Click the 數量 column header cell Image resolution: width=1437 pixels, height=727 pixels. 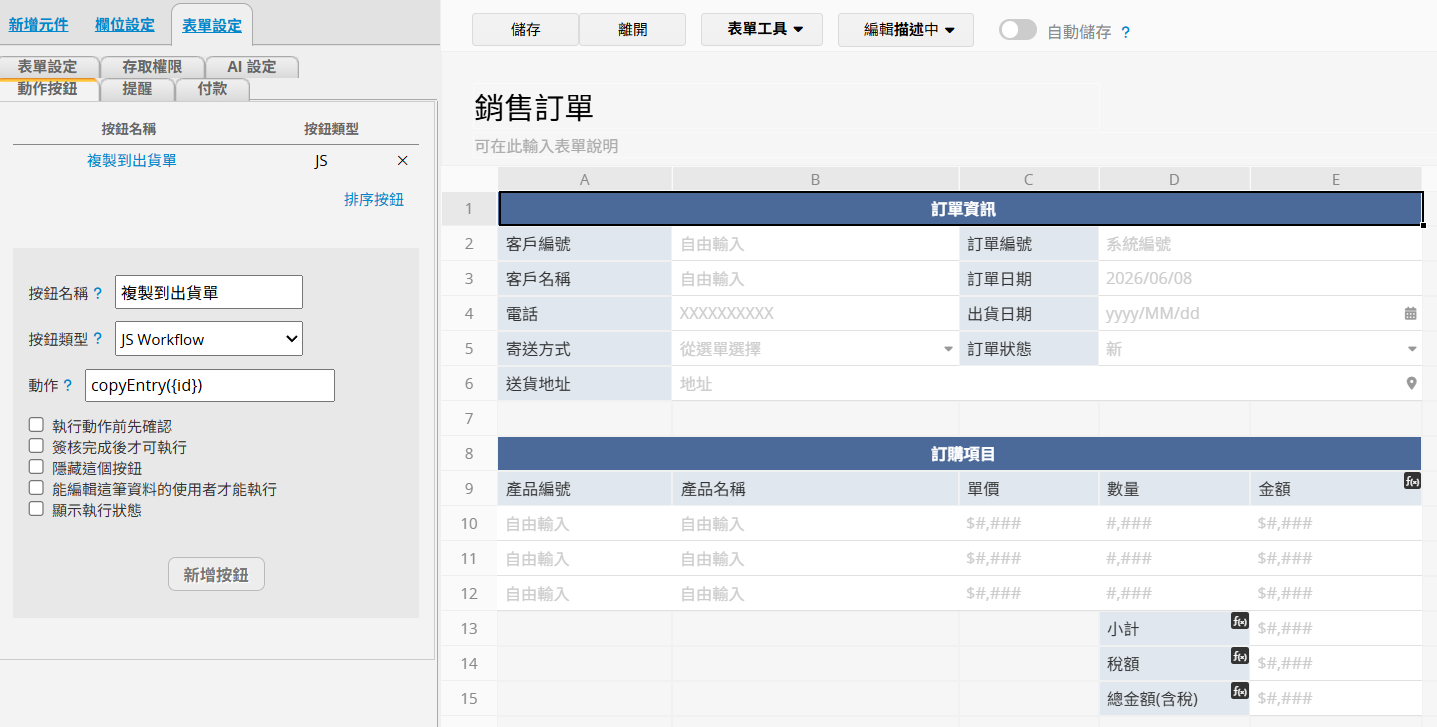[x=1174, y=489]
